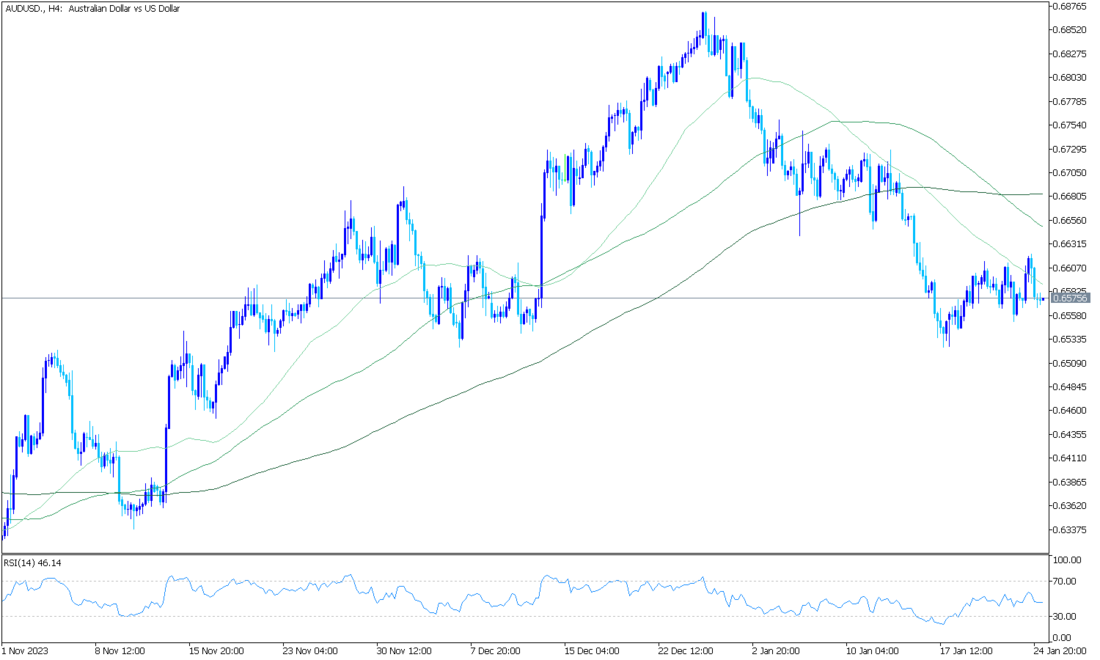Click the 0.67050 price axis label

point(1071,173)
